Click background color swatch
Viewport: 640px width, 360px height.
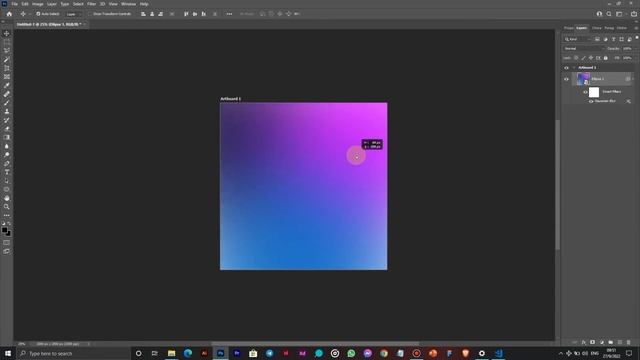tap(9, 233)
